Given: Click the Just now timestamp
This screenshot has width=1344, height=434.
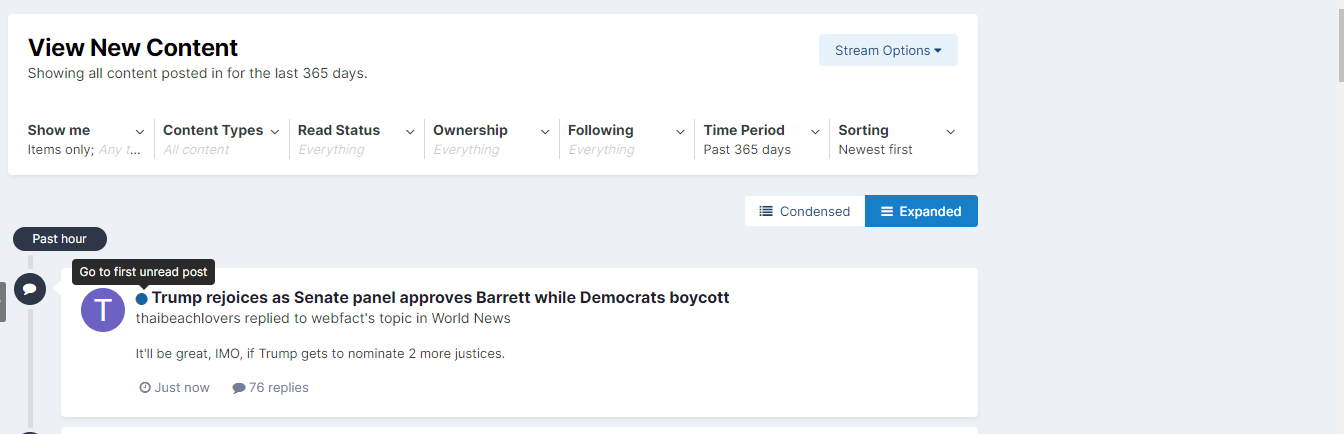Looking at the screenshot, I should [175, 387].
